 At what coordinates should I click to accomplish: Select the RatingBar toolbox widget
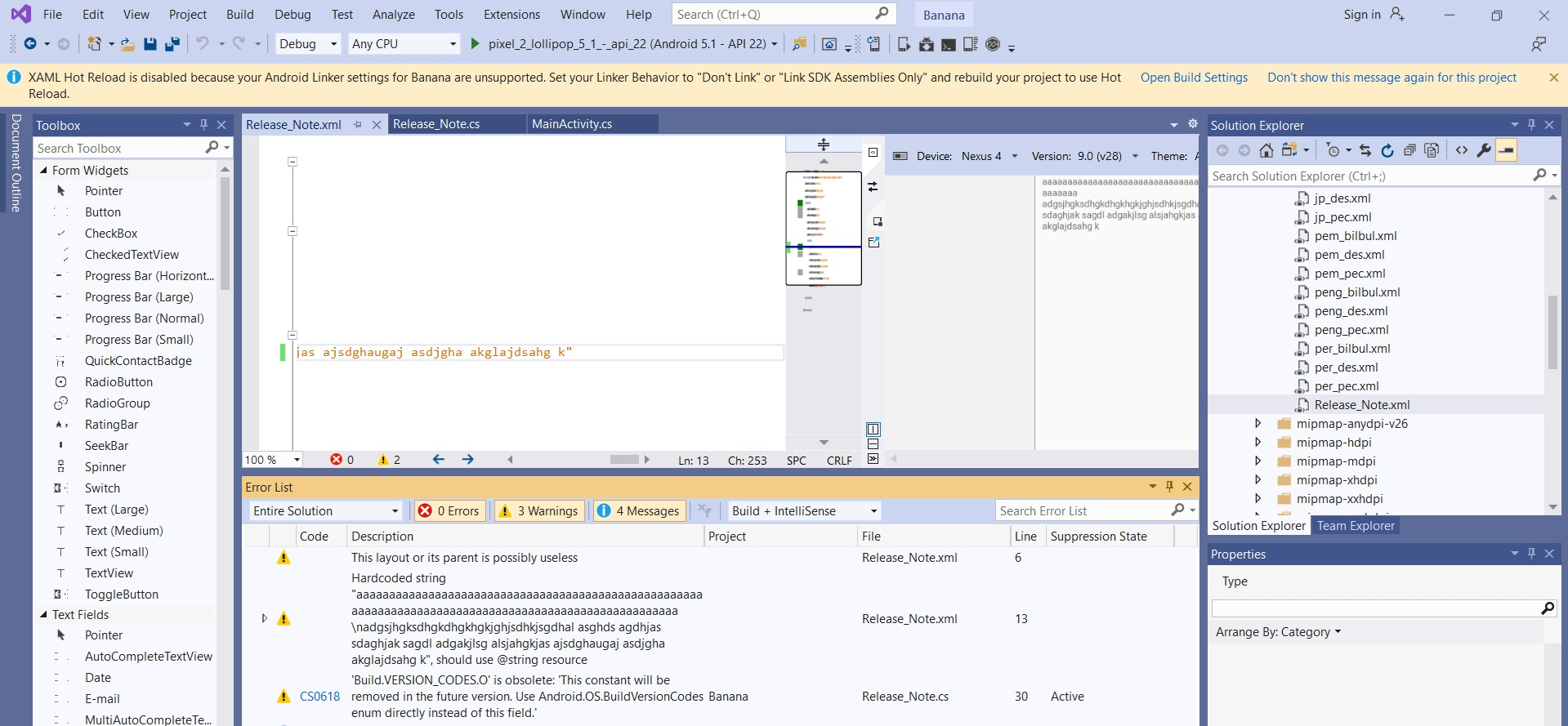coord(111,425)
